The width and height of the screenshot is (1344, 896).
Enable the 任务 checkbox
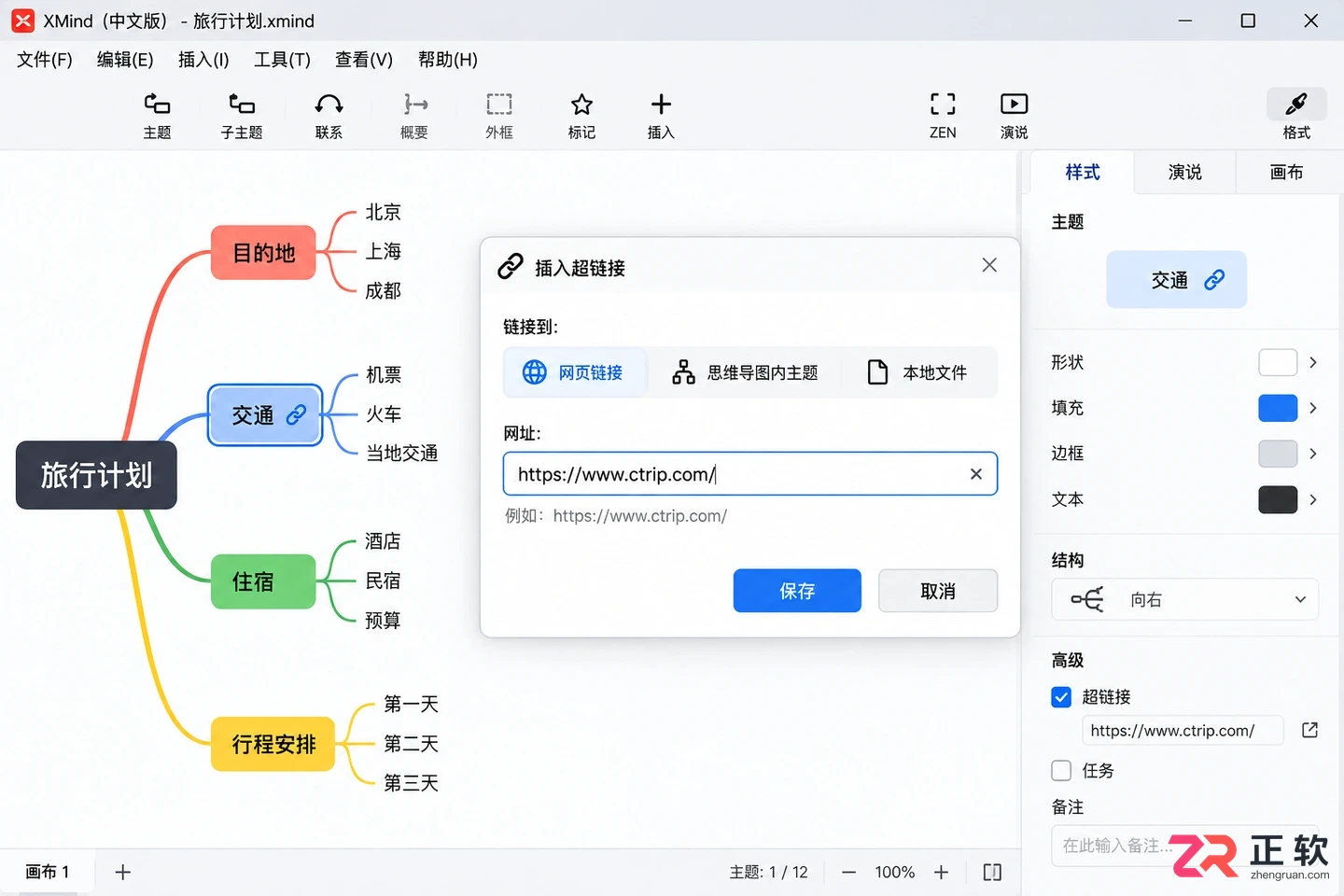point(1061,771)
